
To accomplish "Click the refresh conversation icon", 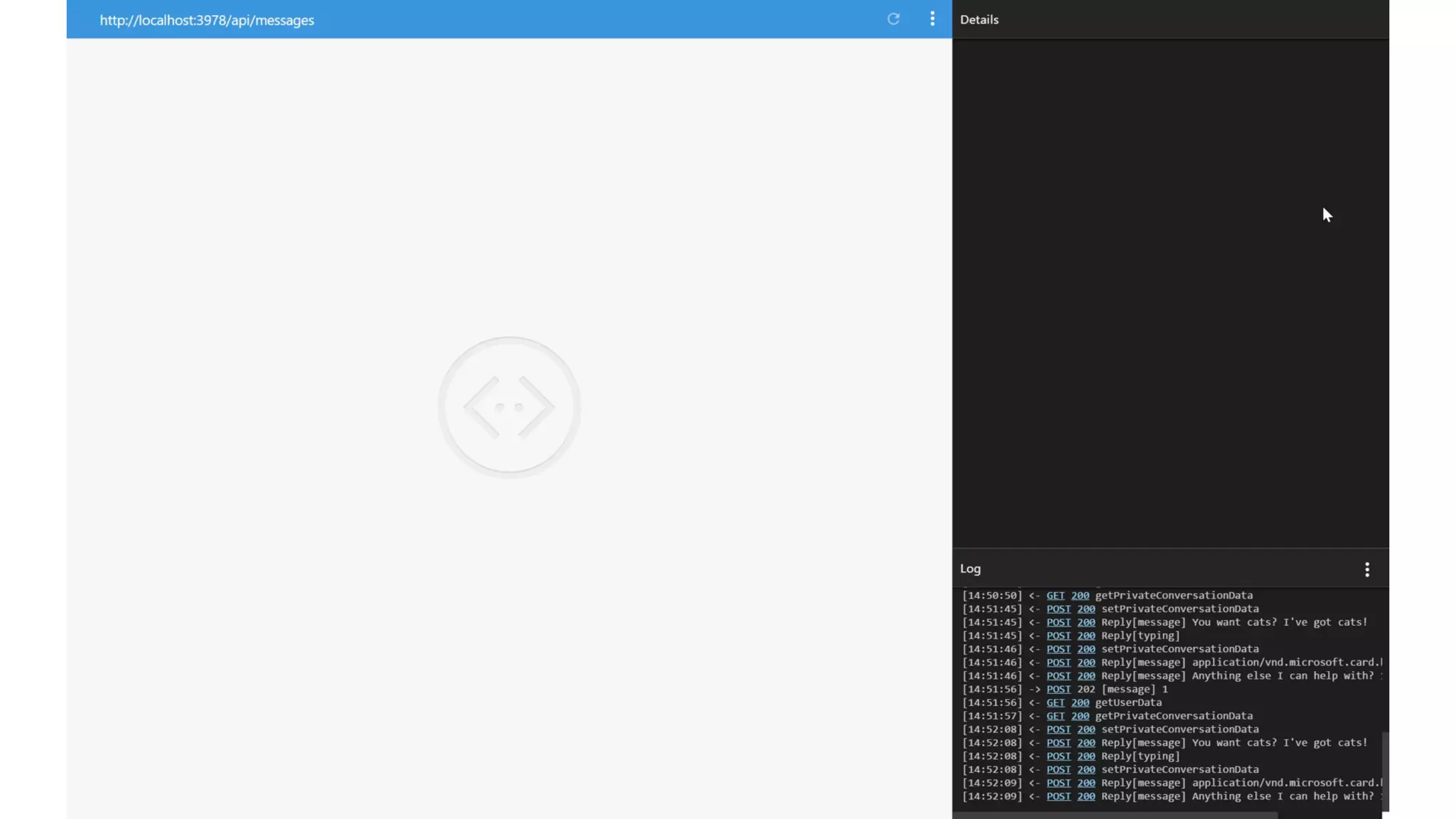I will (x=893, y=19).
